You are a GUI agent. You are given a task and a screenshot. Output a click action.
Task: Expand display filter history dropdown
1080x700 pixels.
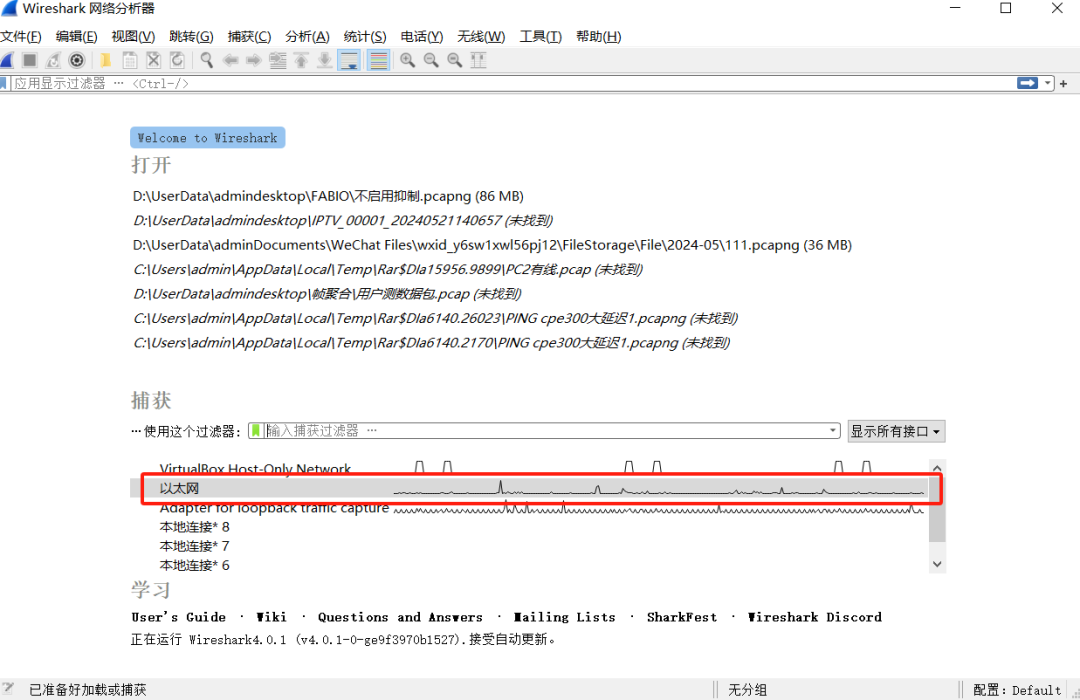click(1048, 83)
